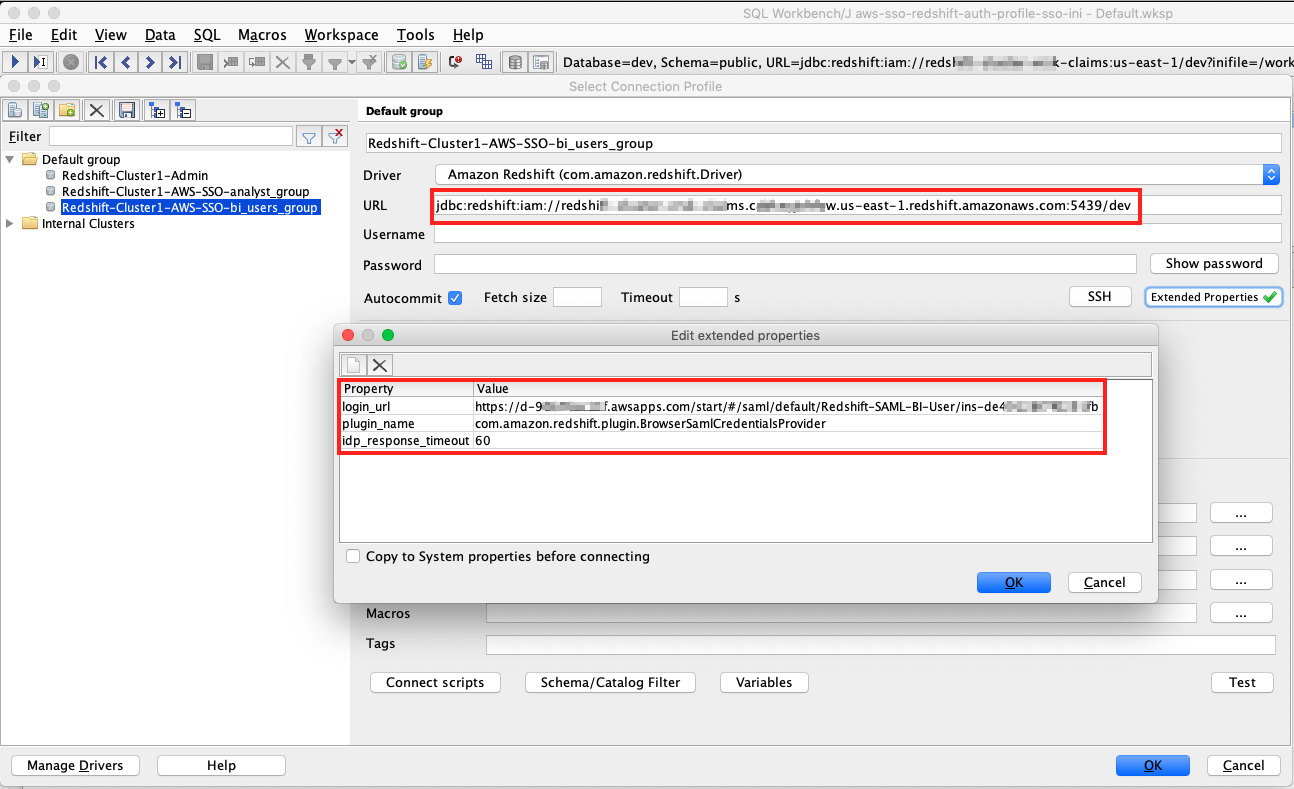Click the selection filter funnel icon in main toolbar
Viewport: 1294px width, 789px height.
pyautogui.click(x=309, y=62)
